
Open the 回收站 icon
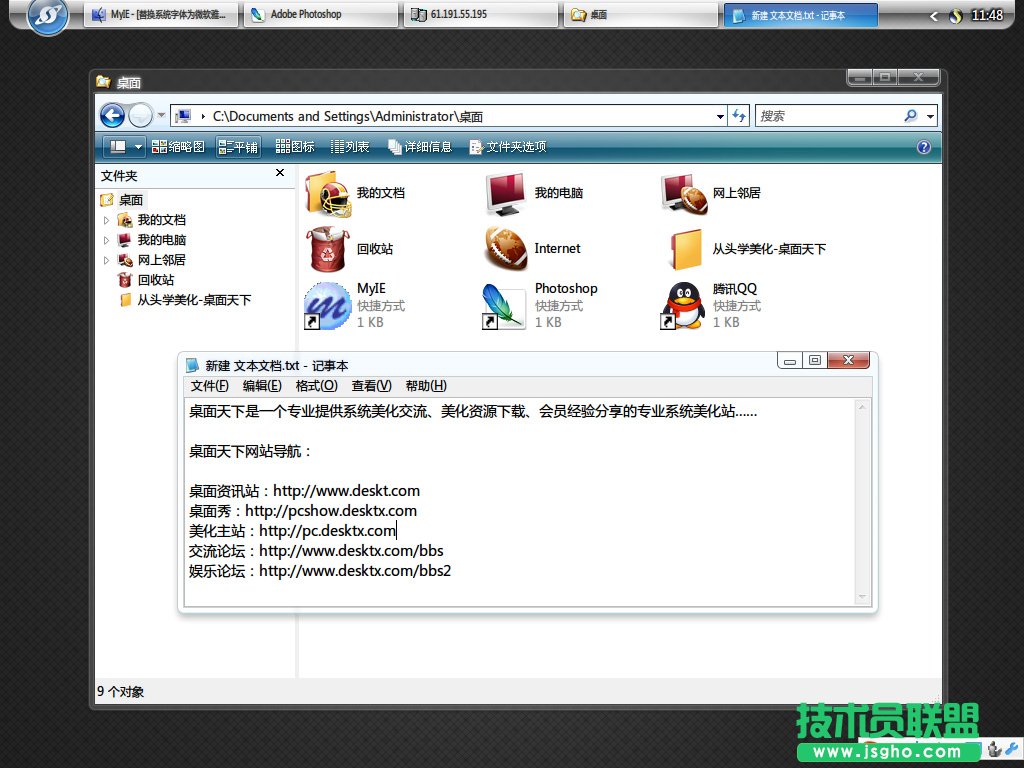325,248
